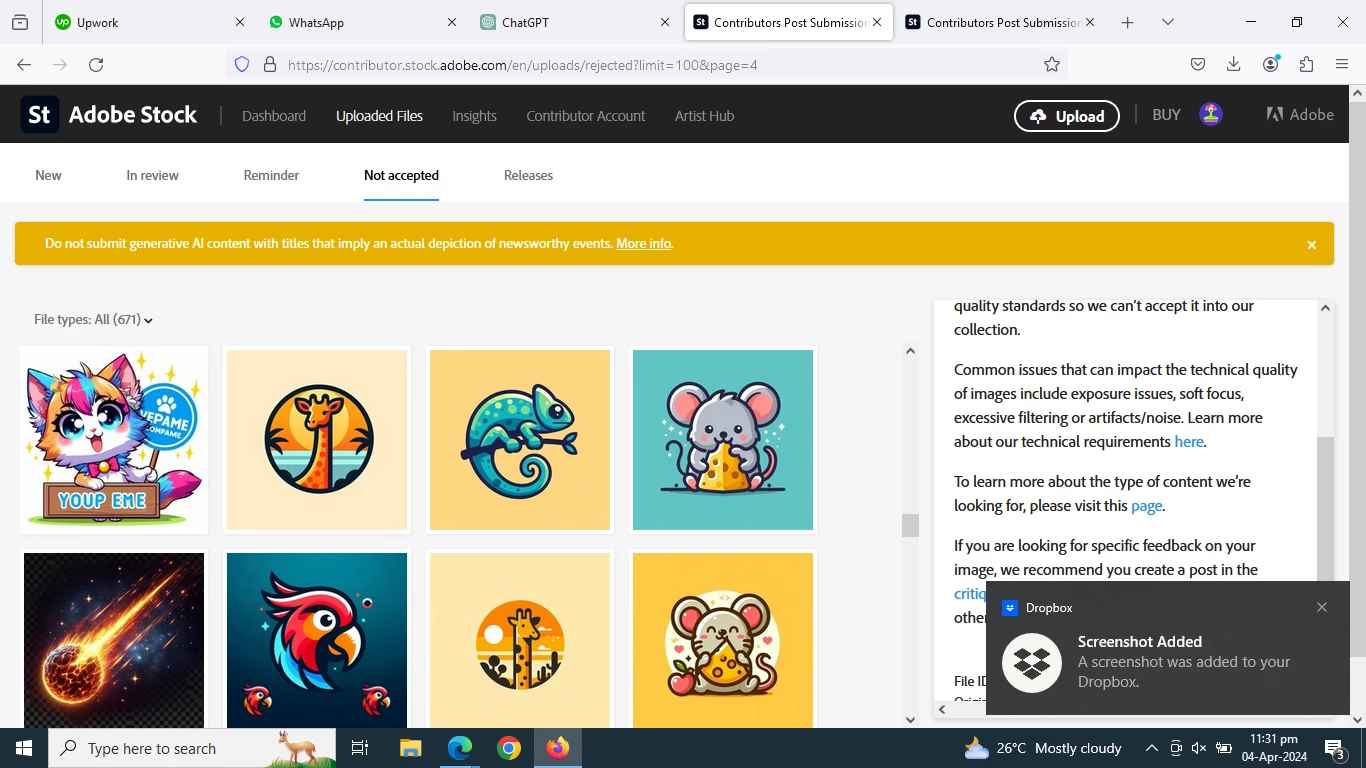Open Contributor Account in the navigation
Screen dimensions: 1366x768
tap(586, 116)
